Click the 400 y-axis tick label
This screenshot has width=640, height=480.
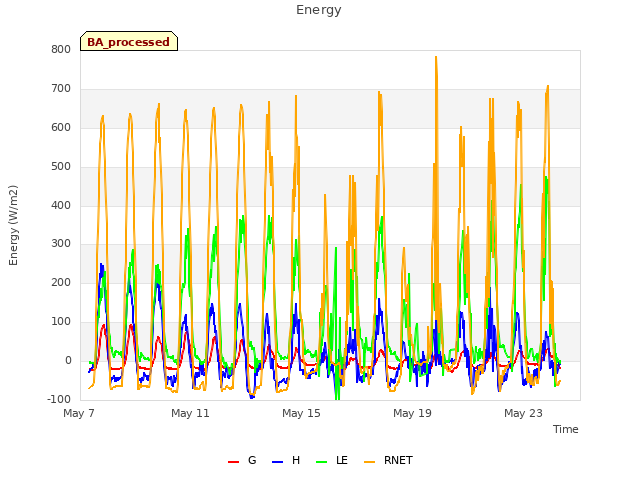point(61,205)
